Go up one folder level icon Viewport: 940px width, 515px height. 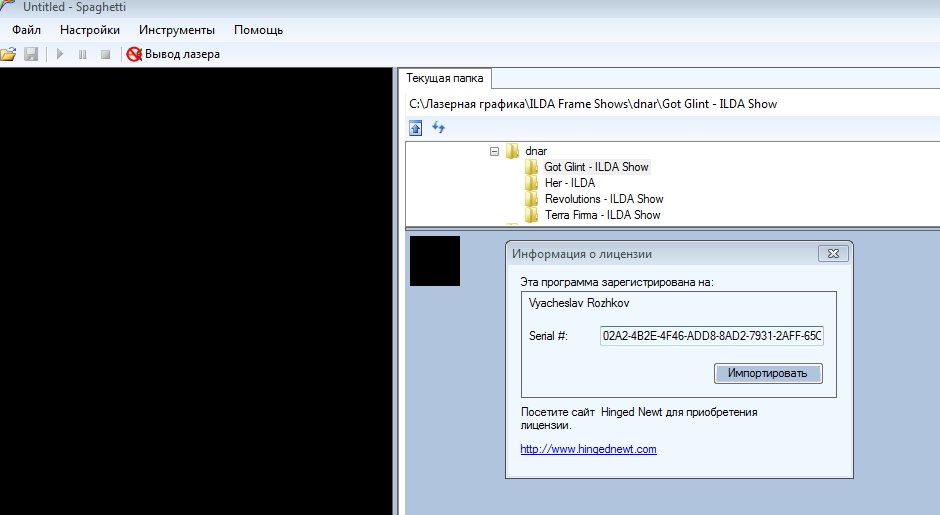coord(416,128)
